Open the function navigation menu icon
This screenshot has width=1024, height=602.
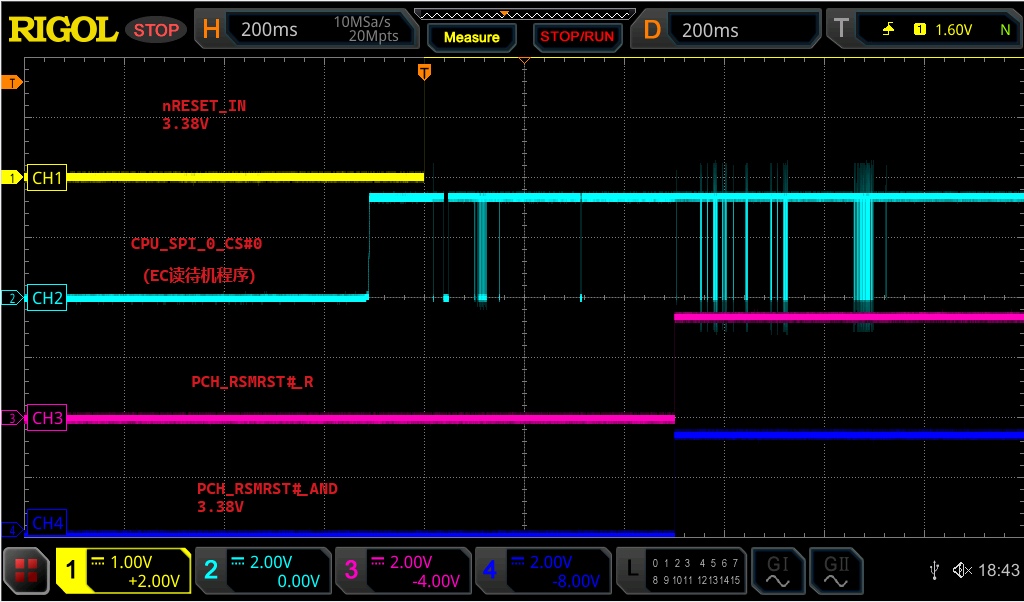(27, 572)
